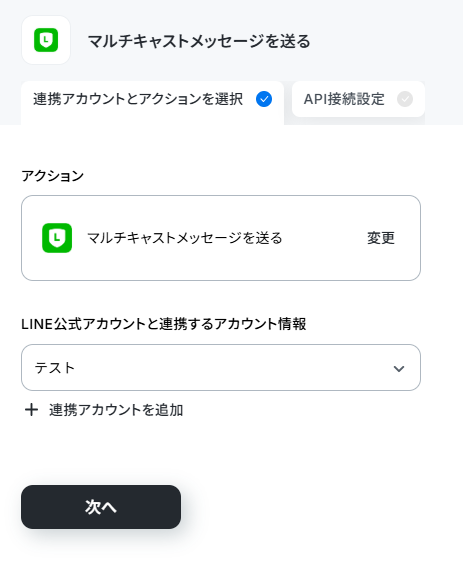Viewport: 463px width, 577px height.
Task: Click the blue checkmark on the 連携アカウント tab
Action: [x=264, y=99]
